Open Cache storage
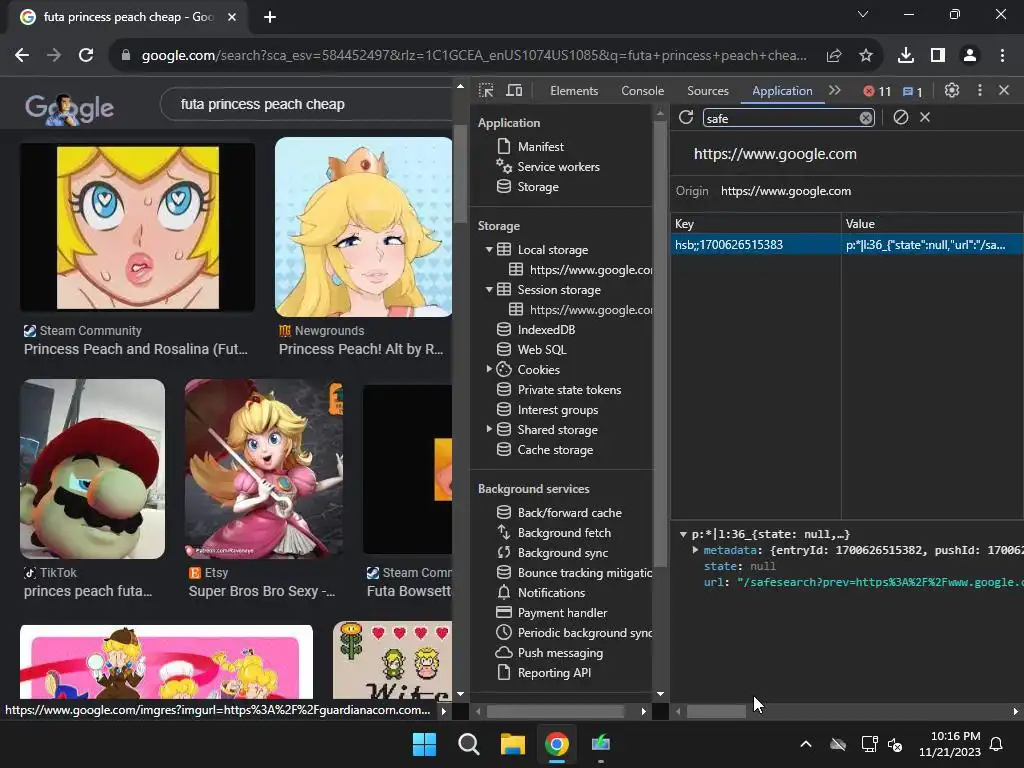Image resolution: width=1024 pixels, height=768 pixels. [x=555, y=450]
